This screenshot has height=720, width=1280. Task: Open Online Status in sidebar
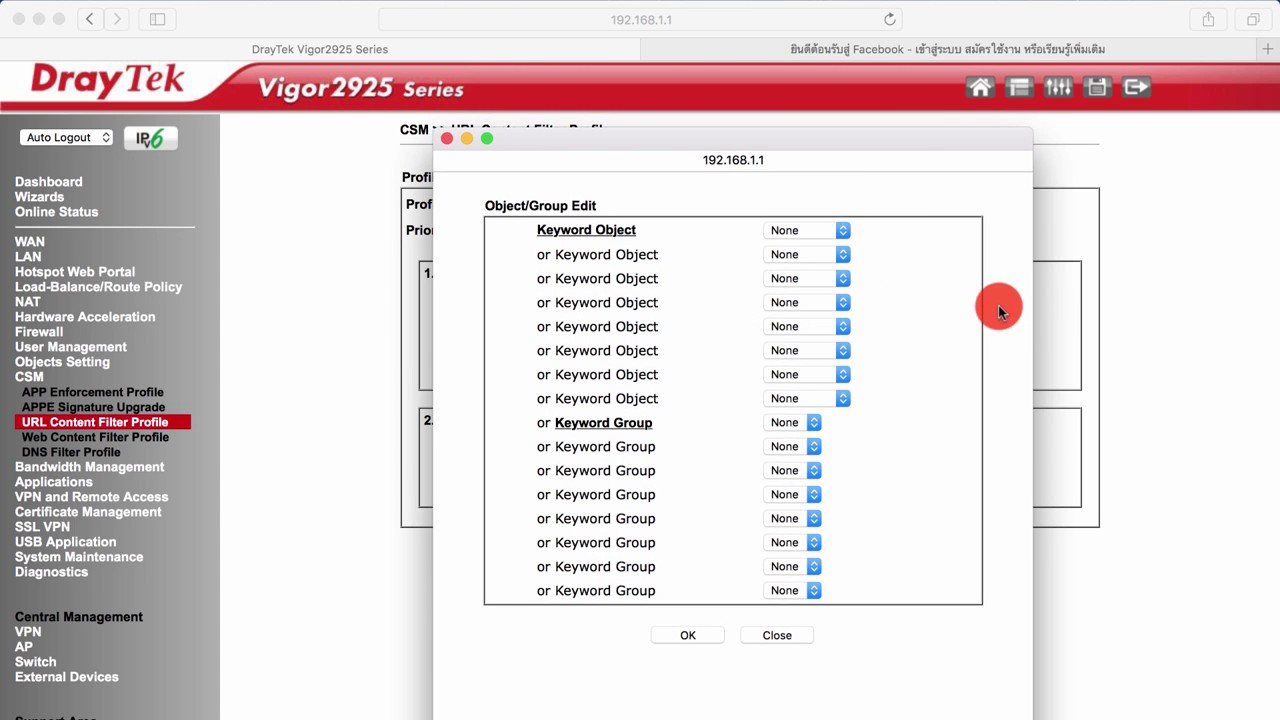(x=57, y=212)
